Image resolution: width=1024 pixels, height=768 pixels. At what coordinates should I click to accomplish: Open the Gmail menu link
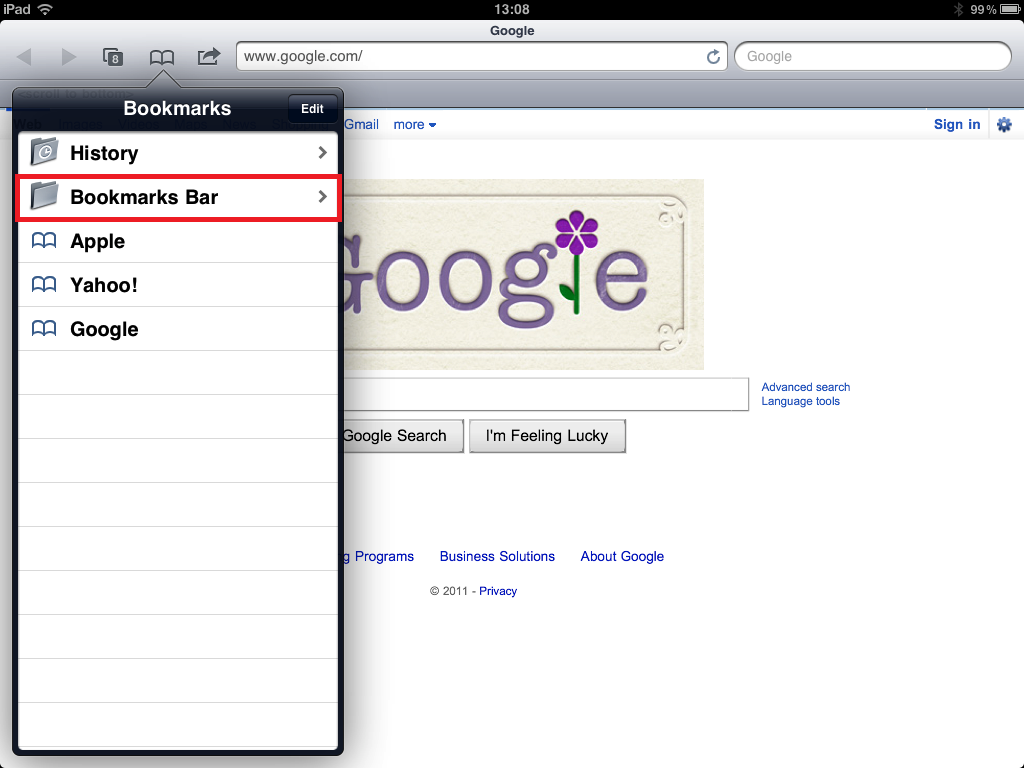click(362, 125)
